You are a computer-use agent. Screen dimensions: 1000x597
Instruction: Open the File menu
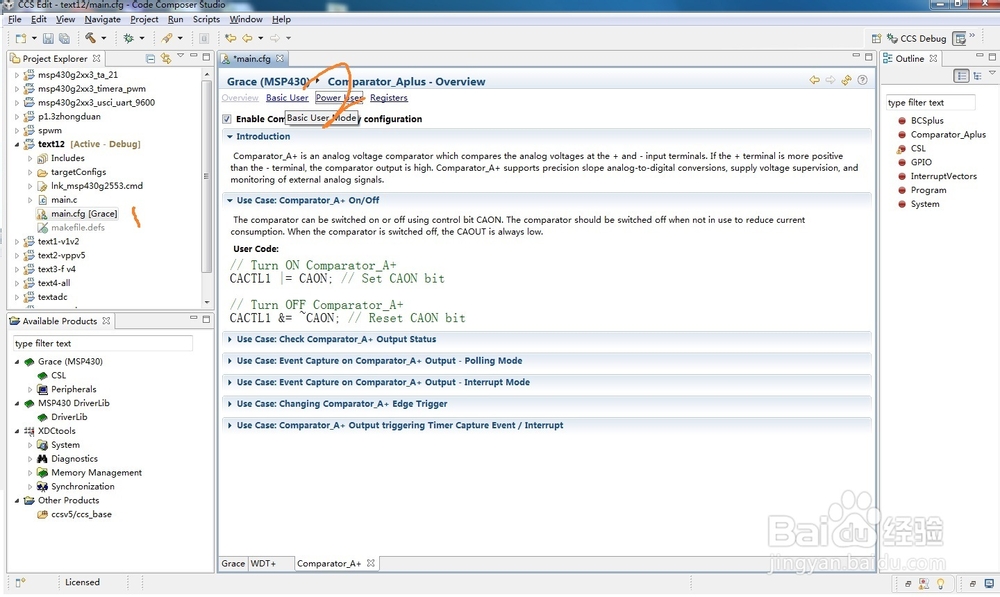coord(15,19)
